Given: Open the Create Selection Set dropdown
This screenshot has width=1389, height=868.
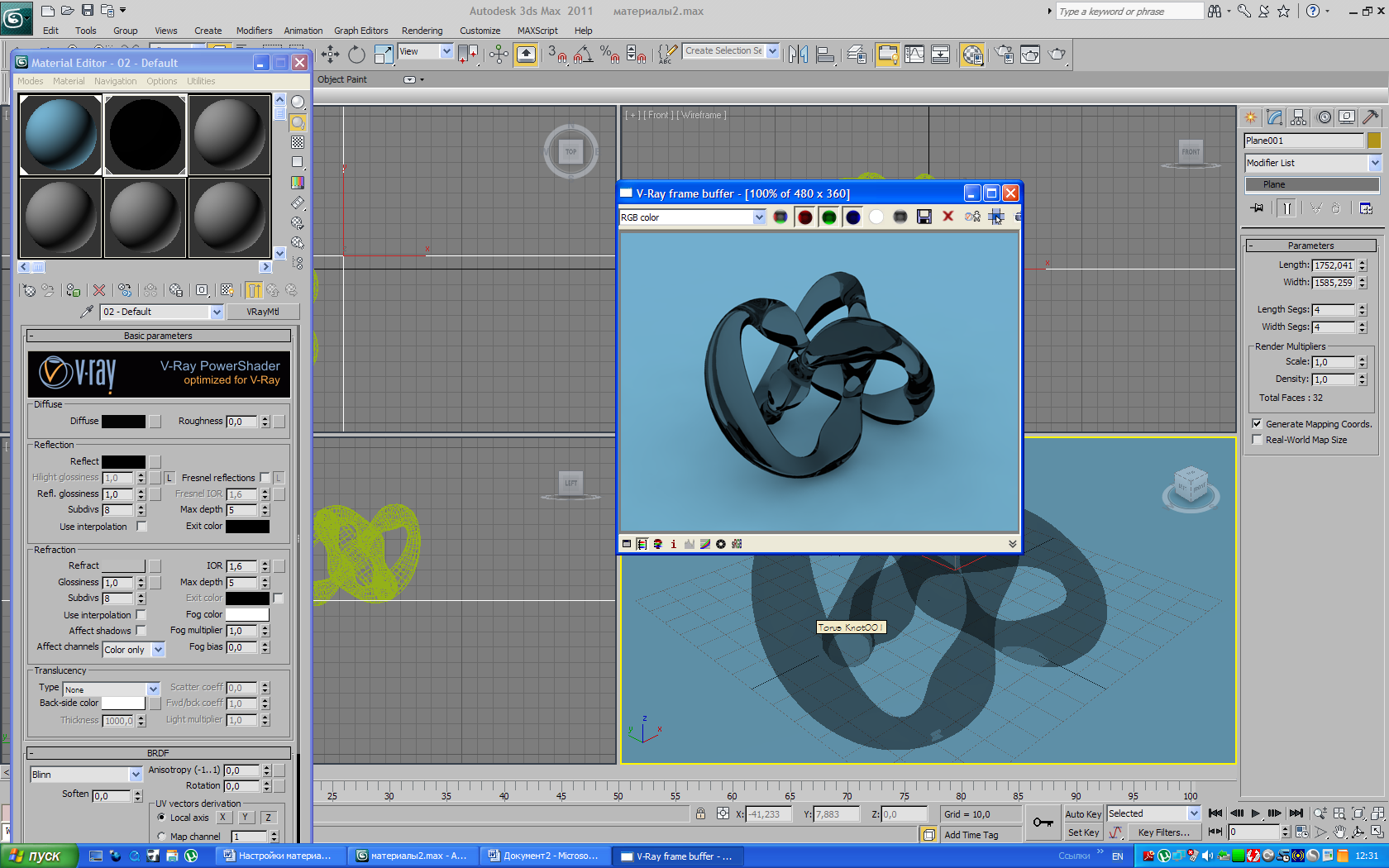Looking at the screenshot, I should coord(731,51).
